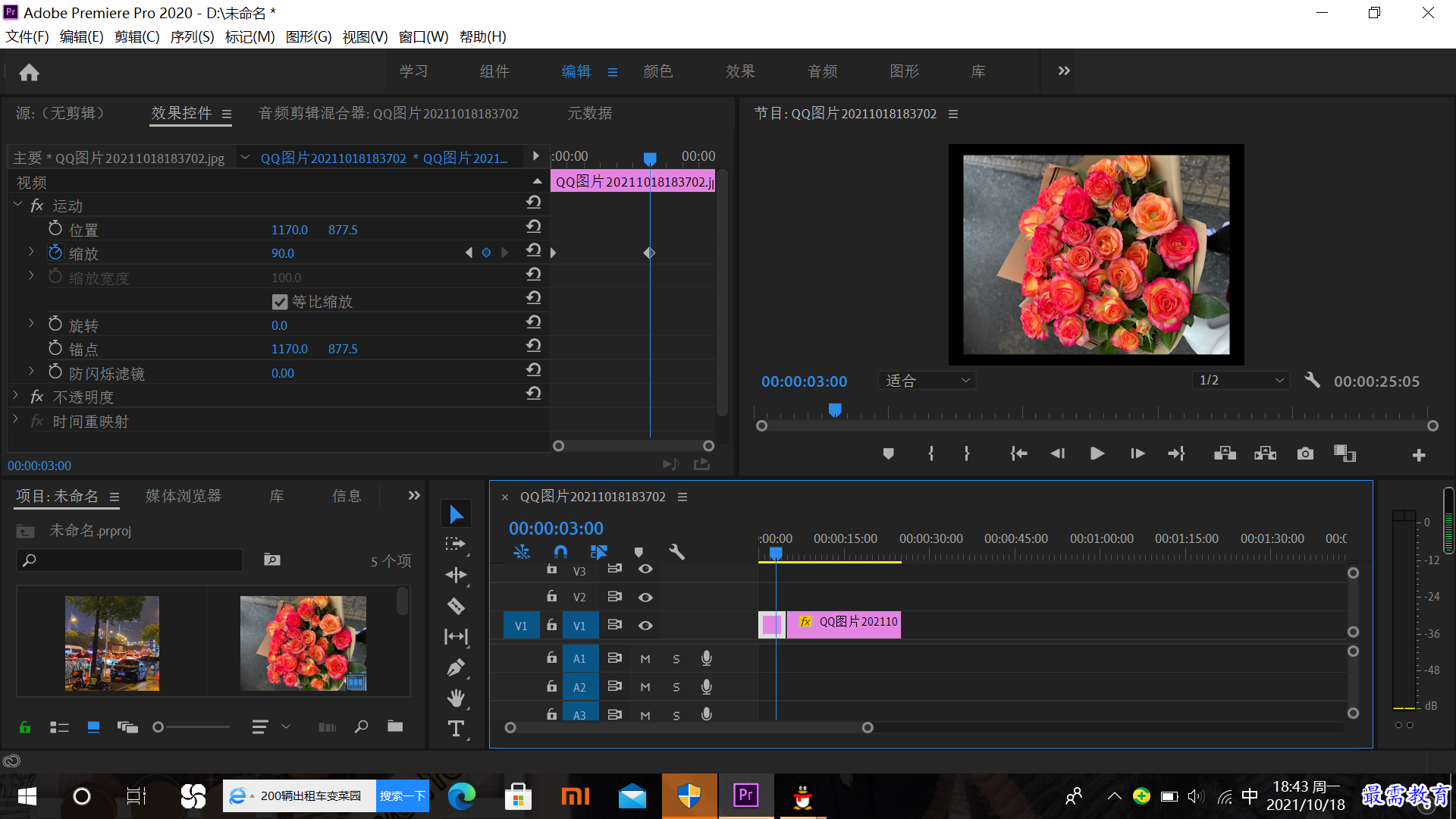Switch Project panel to freeform view
Image resolution: width=1456 pixels, height=819 pixels.
pyautogui.click(x=127, y=727)
